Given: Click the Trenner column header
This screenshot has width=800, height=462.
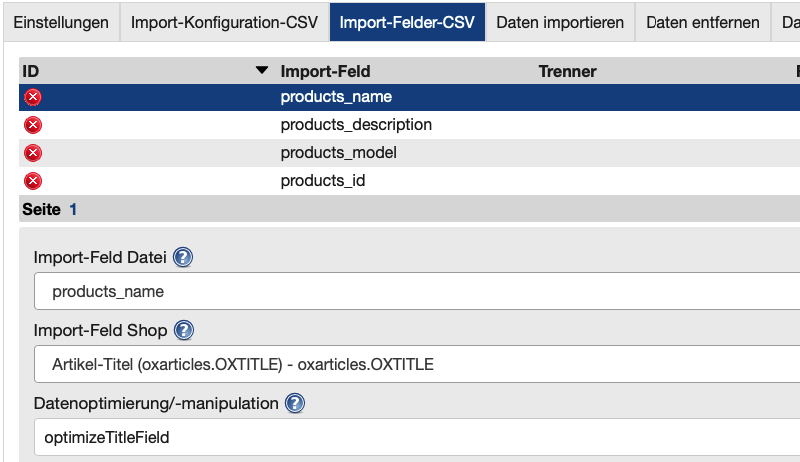Looking at the screenshot, I should point(567,71).
